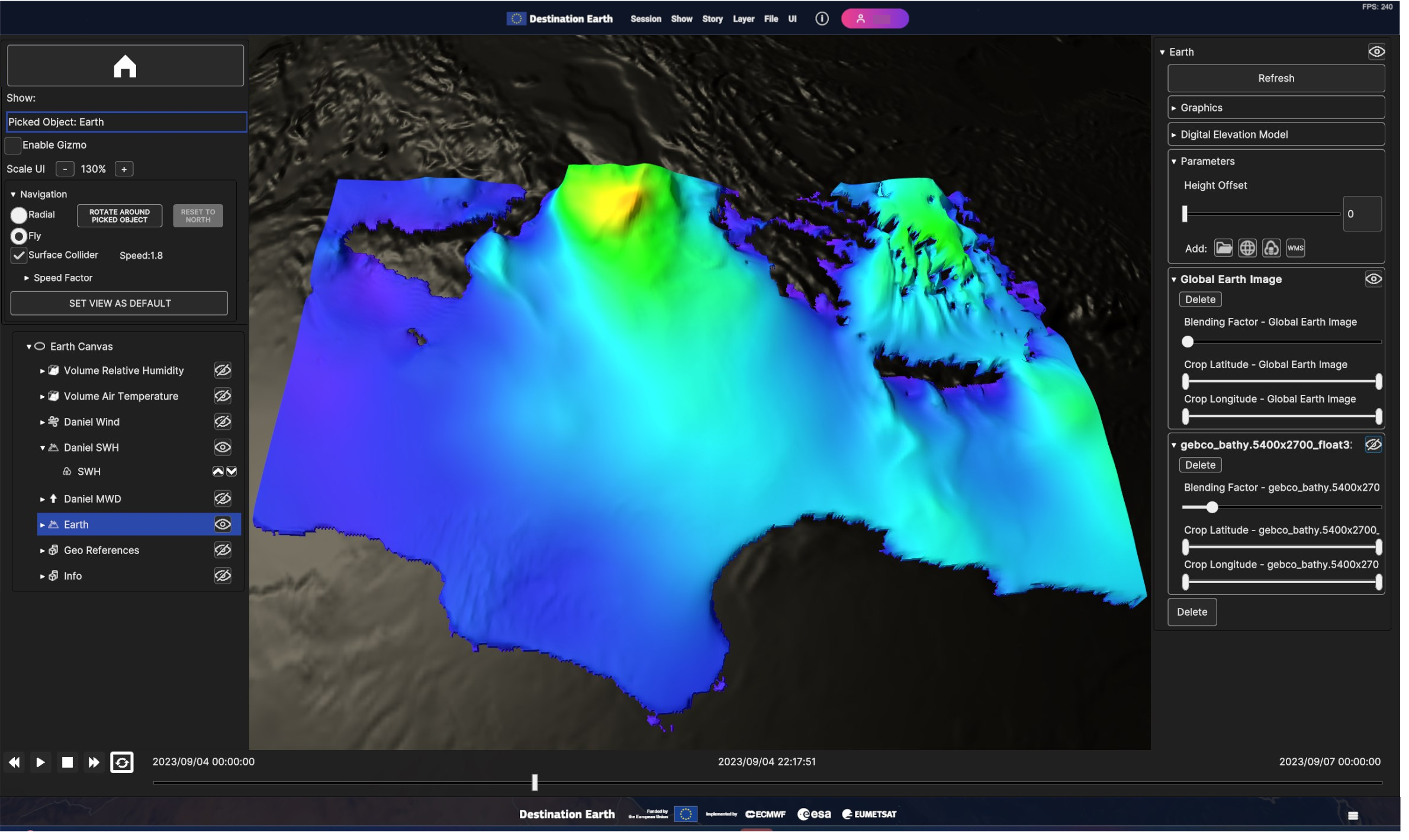Add layer via globe icon
The height and width of the screenshot is (840, 1409).
click(x=1247, y=248)
